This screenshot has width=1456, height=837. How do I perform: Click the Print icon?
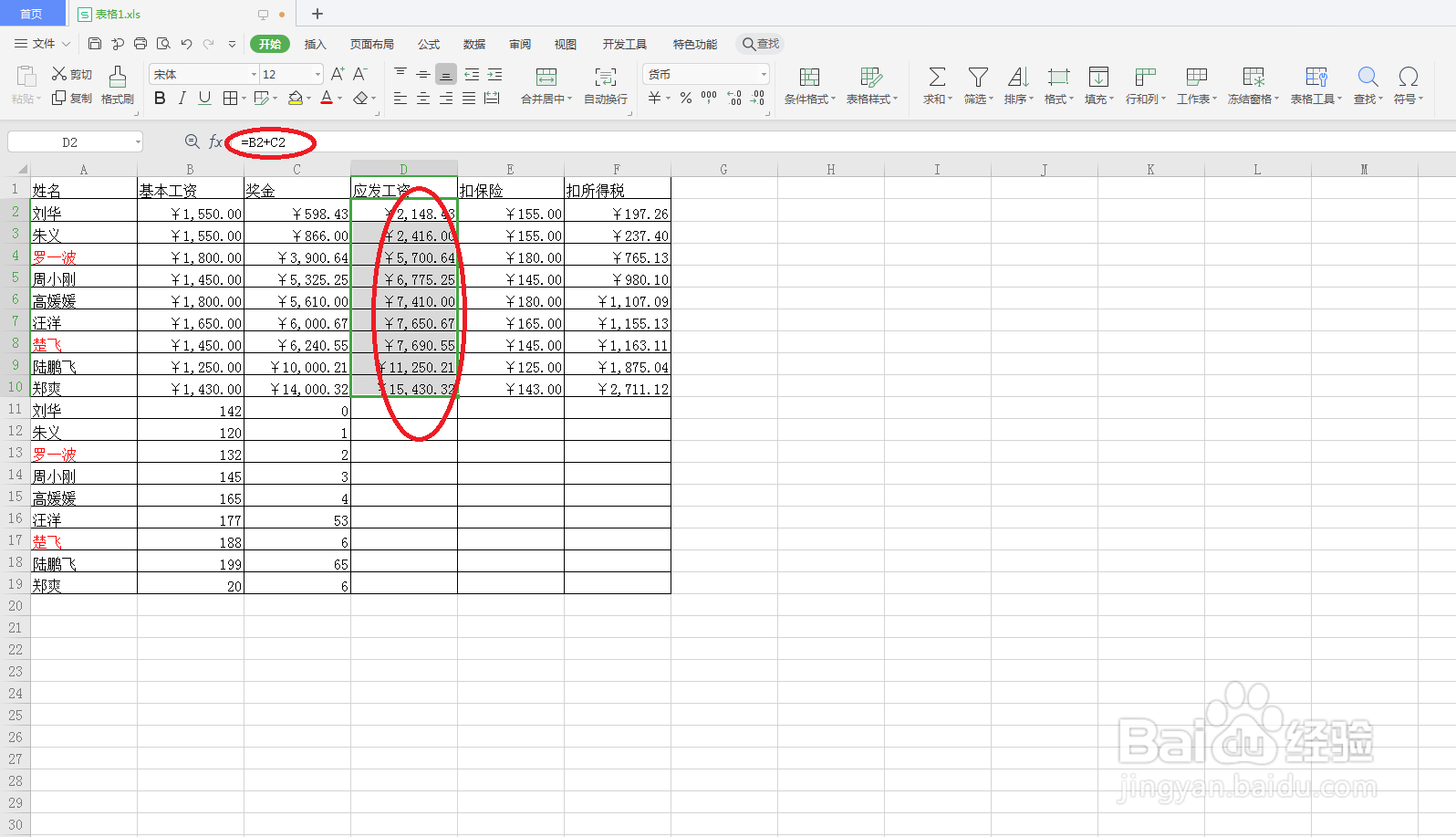140,44
